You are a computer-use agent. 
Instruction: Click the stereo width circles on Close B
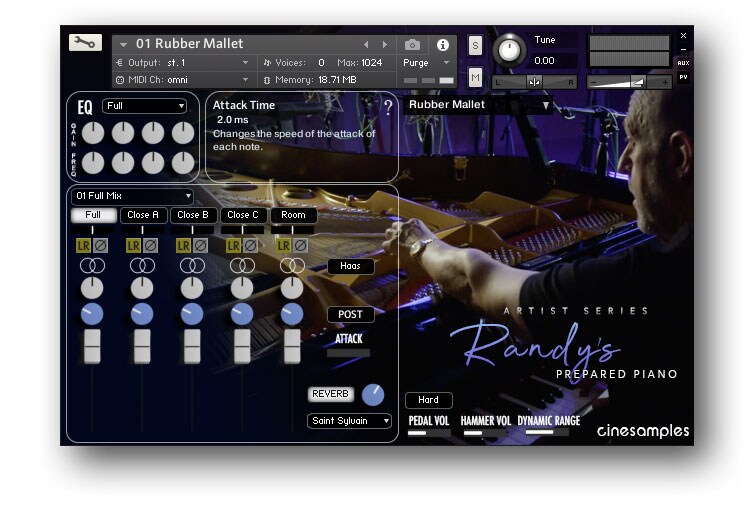coord(192,266)
